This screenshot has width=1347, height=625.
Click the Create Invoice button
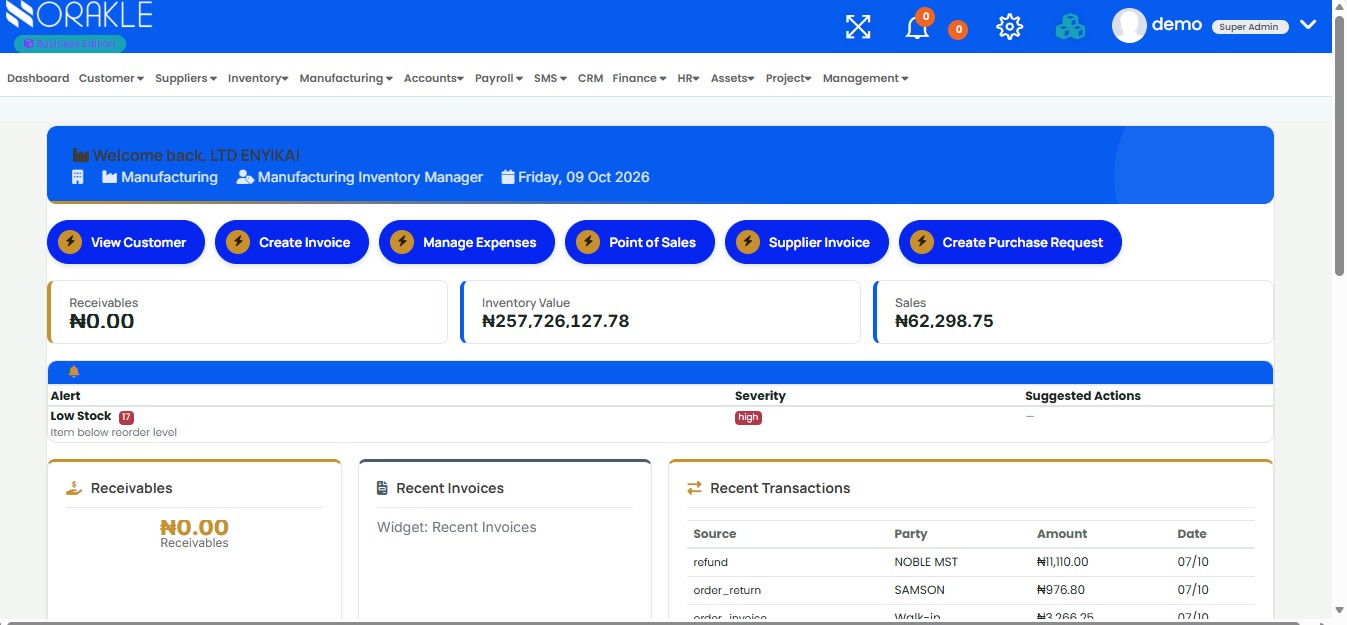pos(292,242)
